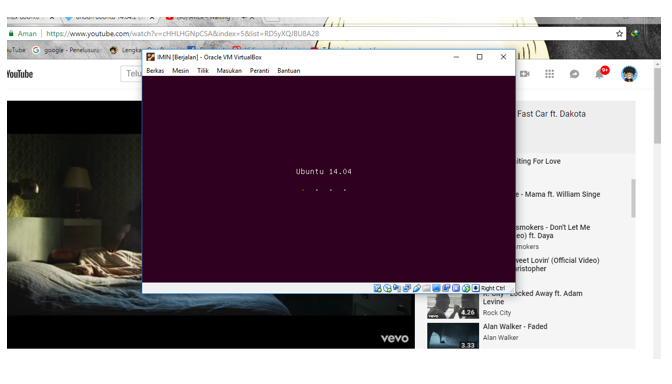672x384 pixels.
Task: Click the Chrome address bar URL
Action: click(x=183, y=33)
